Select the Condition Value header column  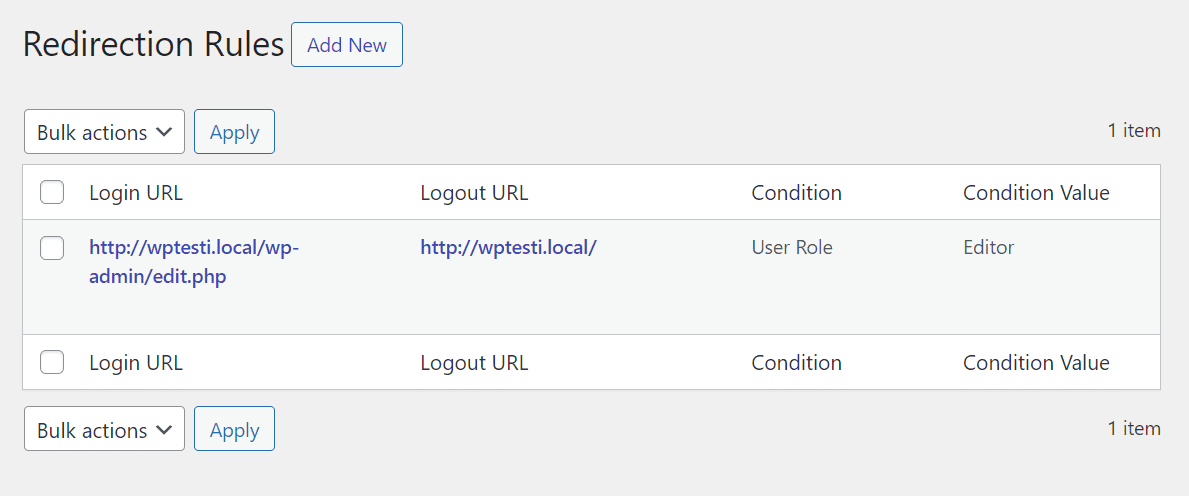pos(1036,193)
